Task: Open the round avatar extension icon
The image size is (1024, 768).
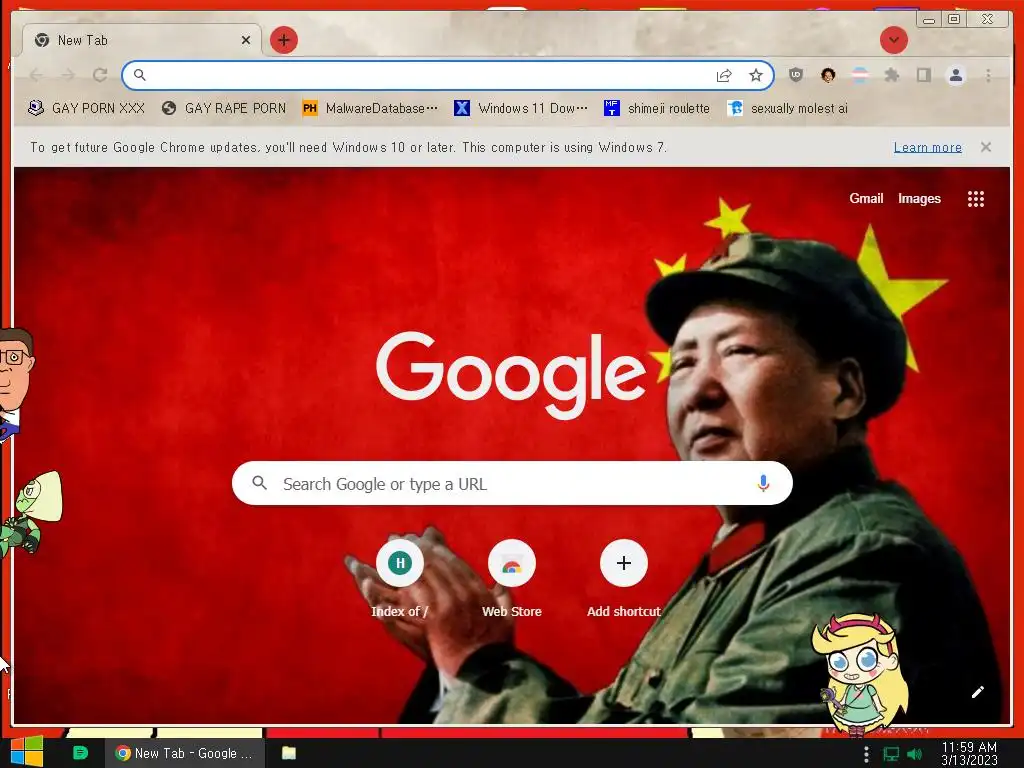Action: pyautogui.click(x=828, y=75)
